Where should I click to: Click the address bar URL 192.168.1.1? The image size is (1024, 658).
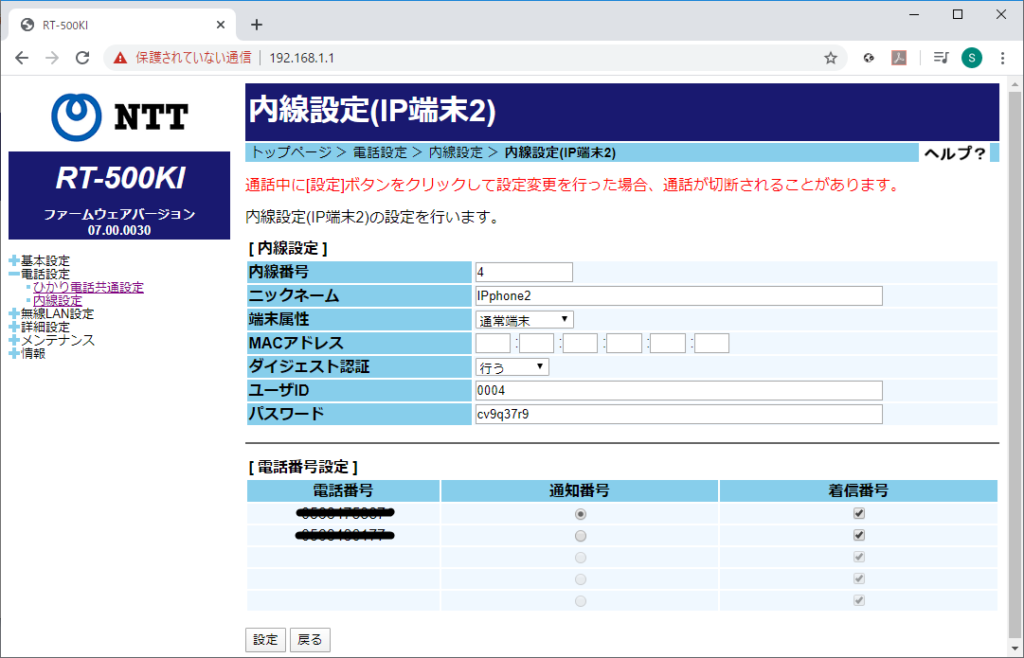coord(302,58)
